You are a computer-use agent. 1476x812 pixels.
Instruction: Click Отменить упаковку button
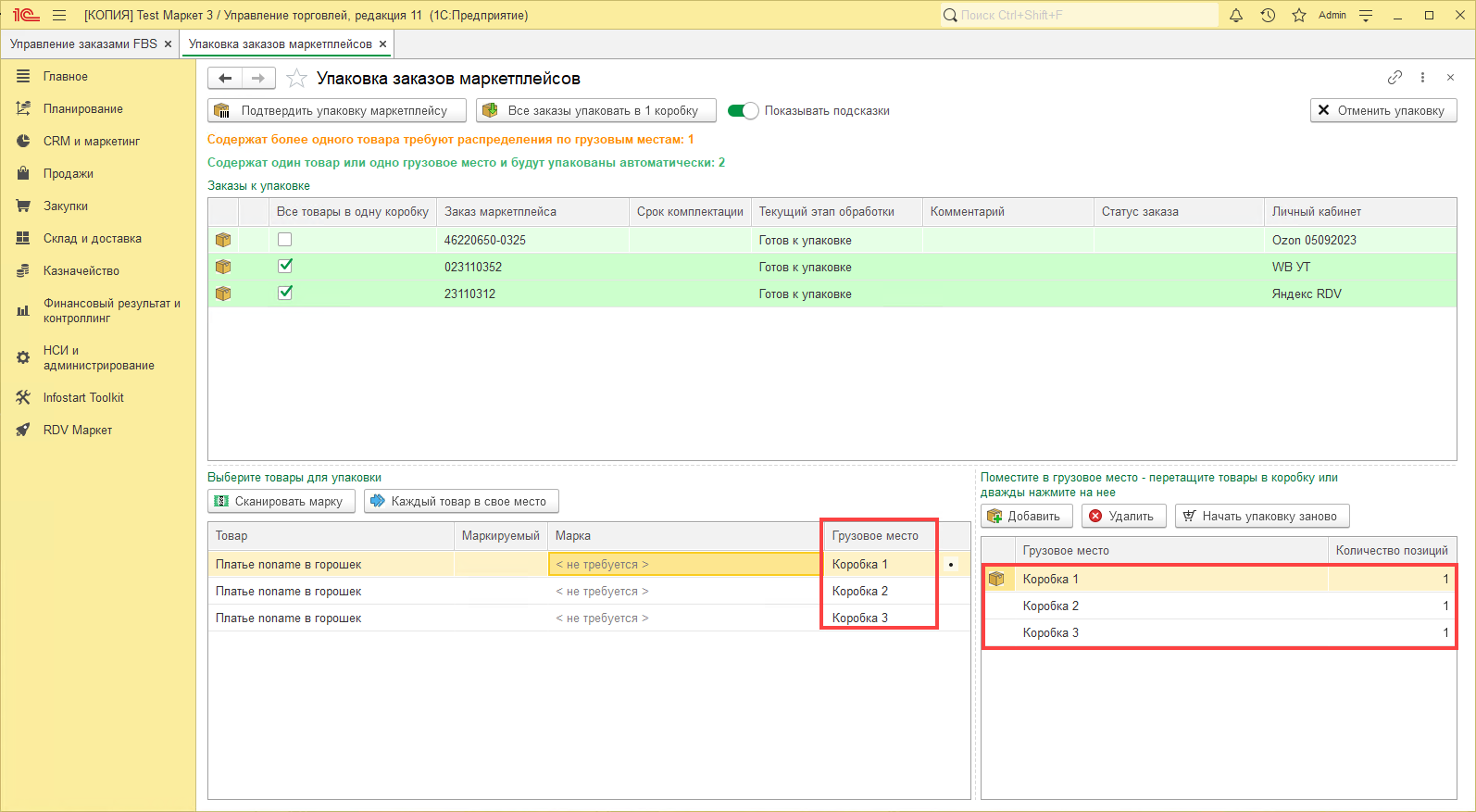click(1382, 110)
